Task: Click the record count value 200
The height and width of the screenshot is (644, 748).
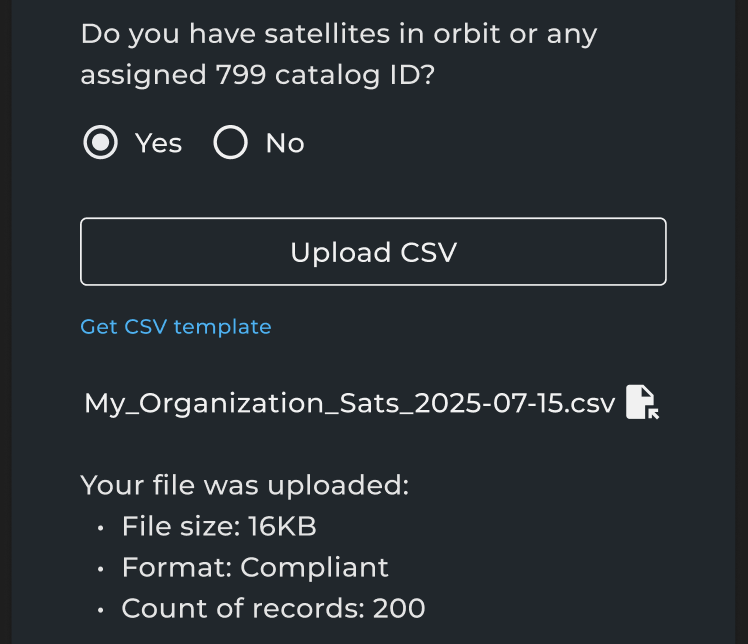Action: (x=399, y=608)
